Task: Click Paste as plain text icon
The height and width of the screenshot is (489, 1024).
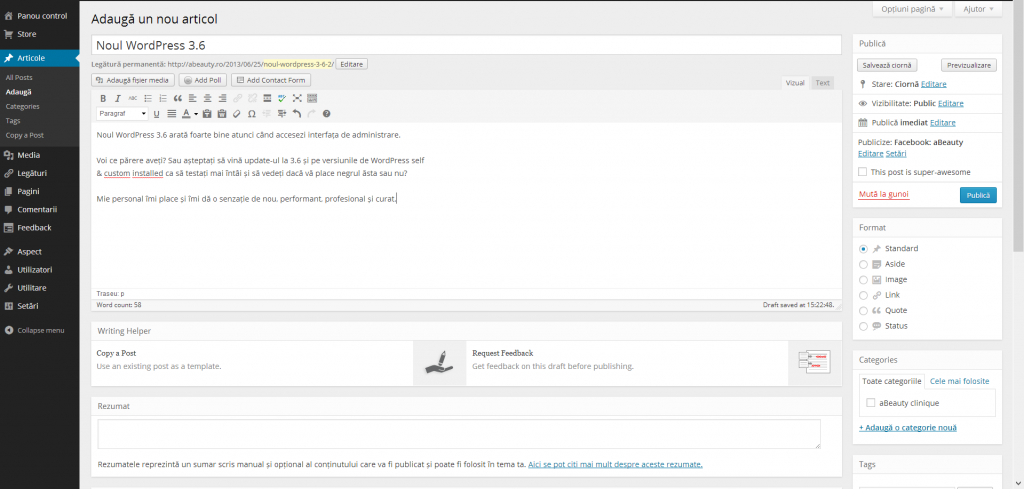Action: coord(207,114)
